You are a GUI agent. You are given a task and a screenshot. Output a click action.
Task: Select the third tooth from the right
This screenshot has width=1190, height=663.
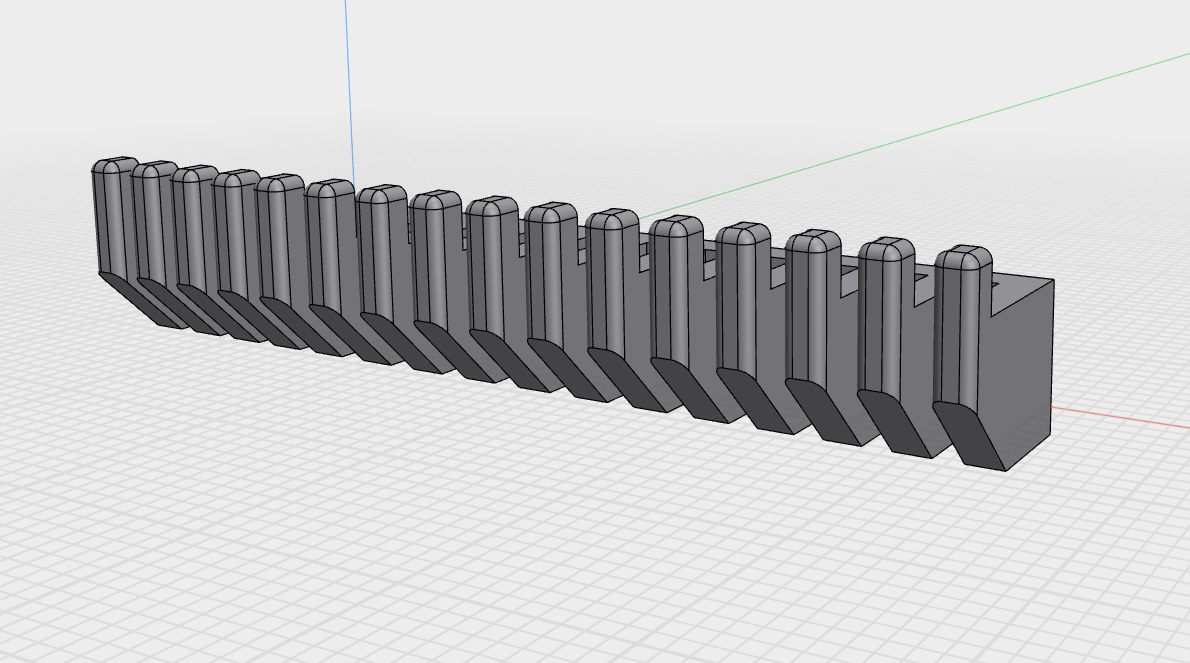[x=810, y=310]
